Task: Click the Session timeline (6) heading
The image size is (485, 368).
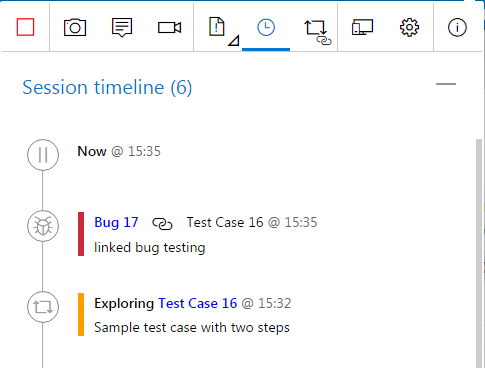Action: (107, 87)
